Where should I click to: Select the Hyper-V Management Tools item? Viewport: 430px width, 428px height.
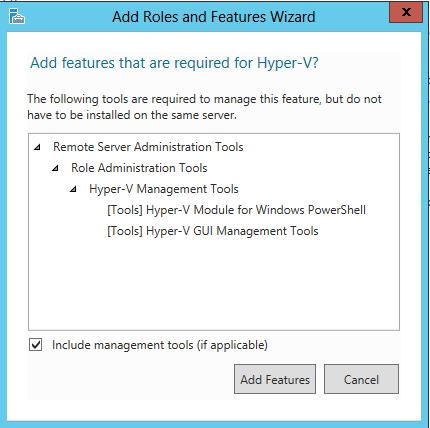(164, 189)
